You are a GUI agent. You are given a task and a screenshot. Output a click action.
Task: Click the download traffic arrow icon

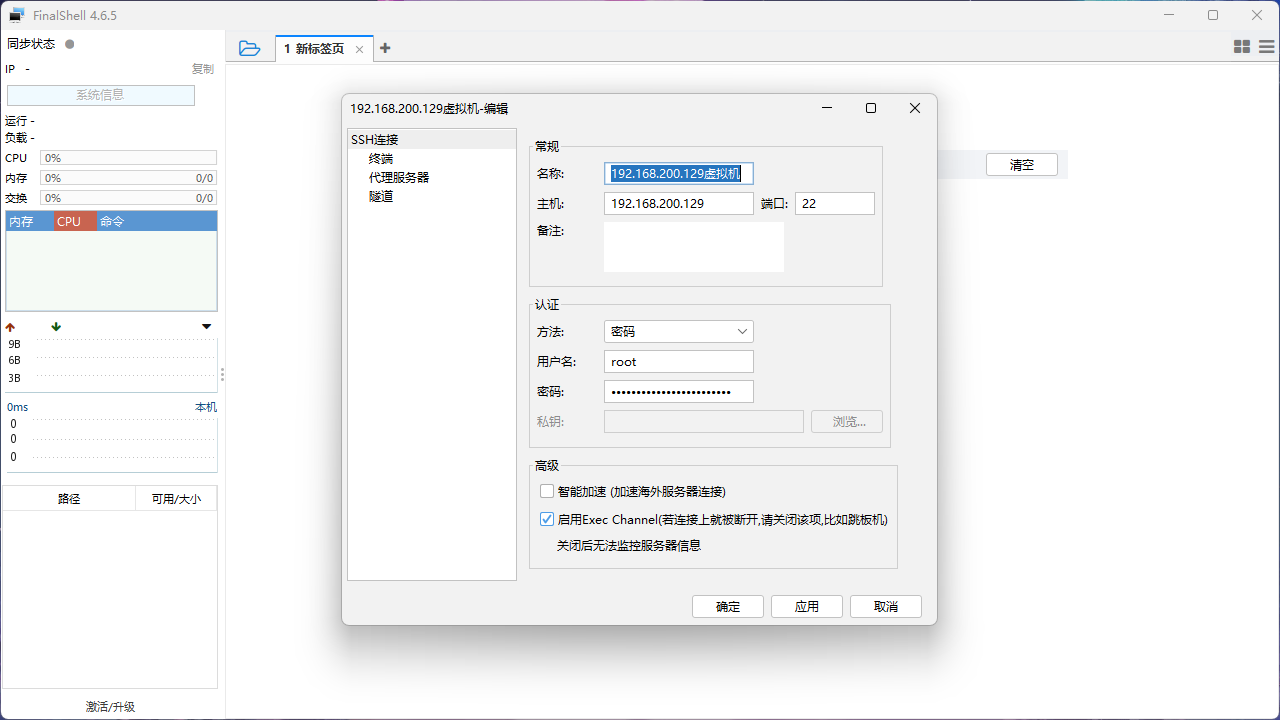56,326
